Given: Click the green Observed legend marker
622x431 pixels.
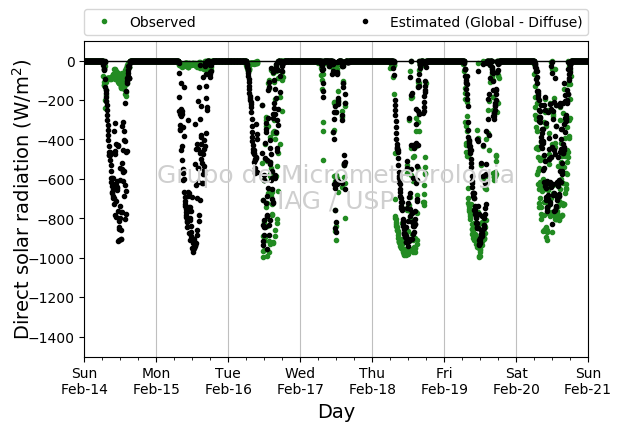Looking at the screenshot, I should 104,22.
